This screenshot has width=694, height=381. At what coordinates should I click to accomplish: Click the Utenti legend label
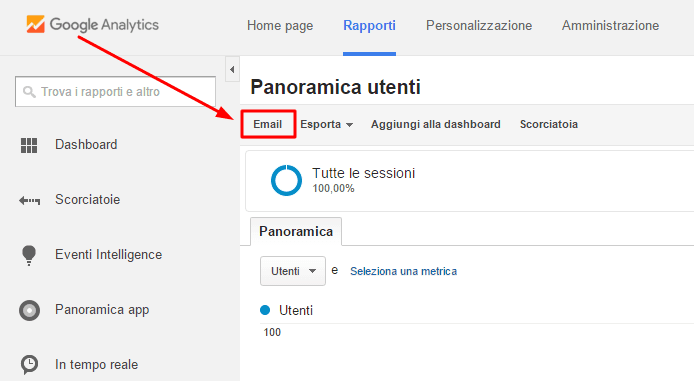pos(296,311)
